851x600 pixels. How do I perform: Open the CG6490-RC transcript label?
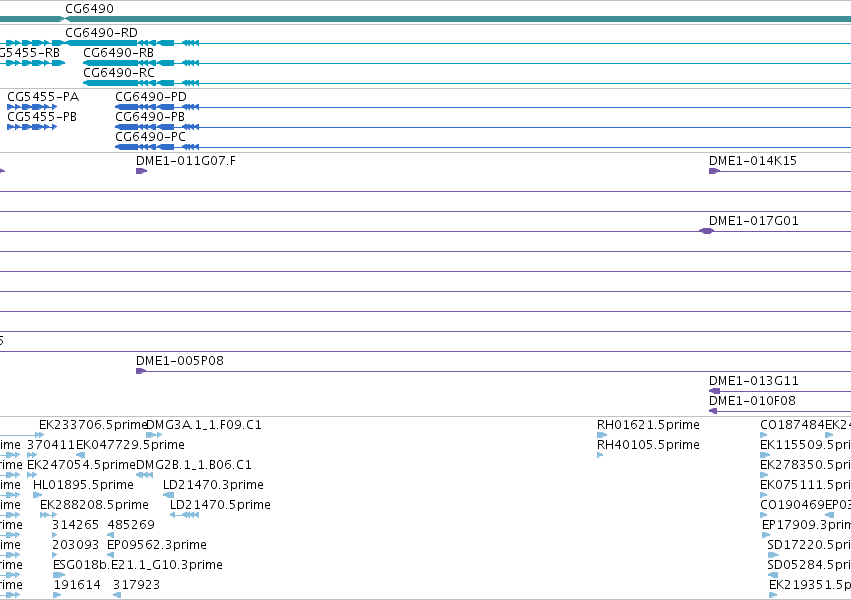(119, 73)
